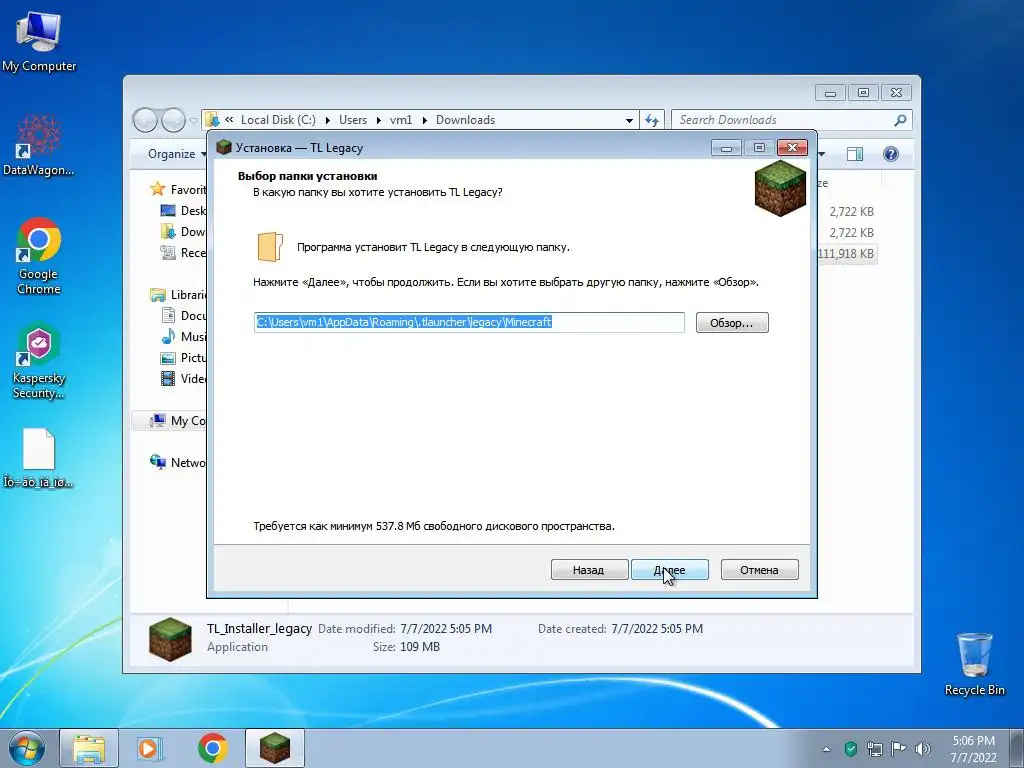Viewport: 1024px width, 768px height.
Task: Select Recent Places in Explorer navigation pane
Action: point(183,252)
